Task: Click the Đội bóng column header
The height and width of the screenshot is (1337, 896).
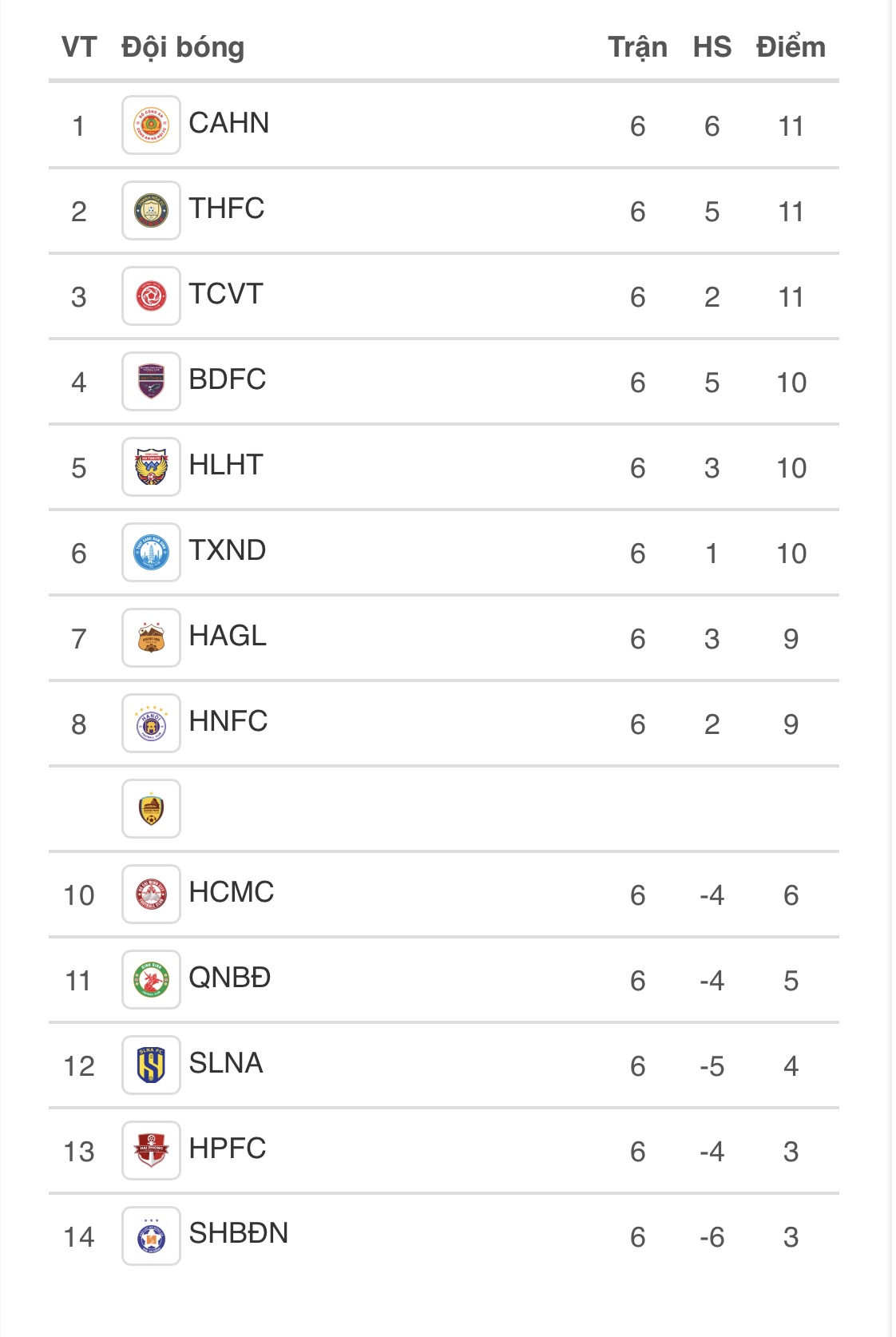Action: (183, 47)
